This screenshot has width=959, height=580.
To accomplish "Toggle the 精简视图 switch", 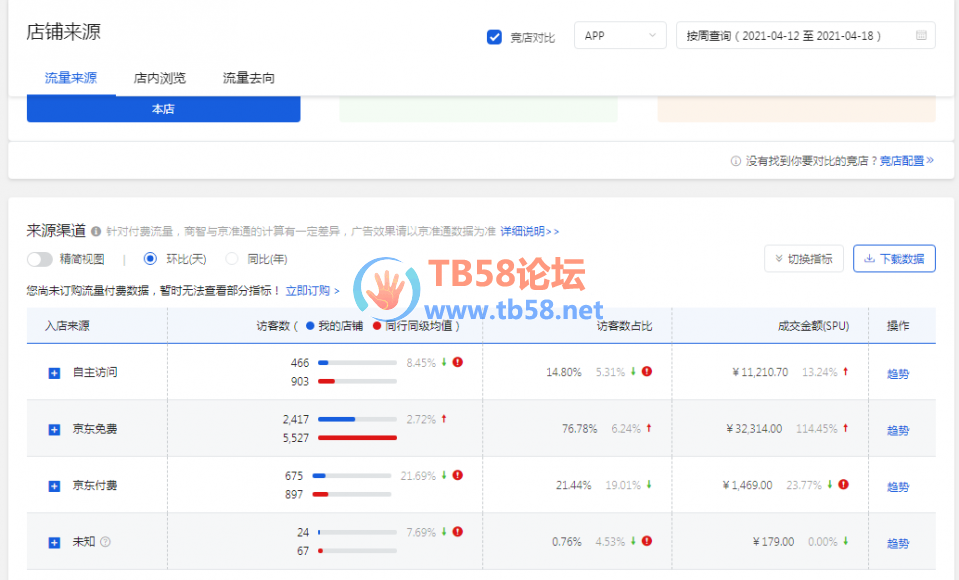I will 40,259.
